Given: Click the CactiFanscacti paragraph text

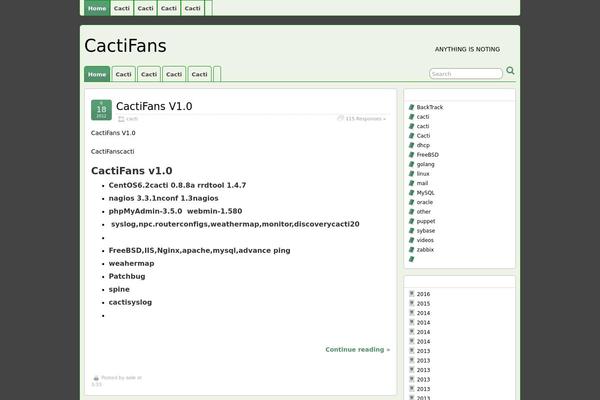Looking at the screenshot, I should coord(112,152).
